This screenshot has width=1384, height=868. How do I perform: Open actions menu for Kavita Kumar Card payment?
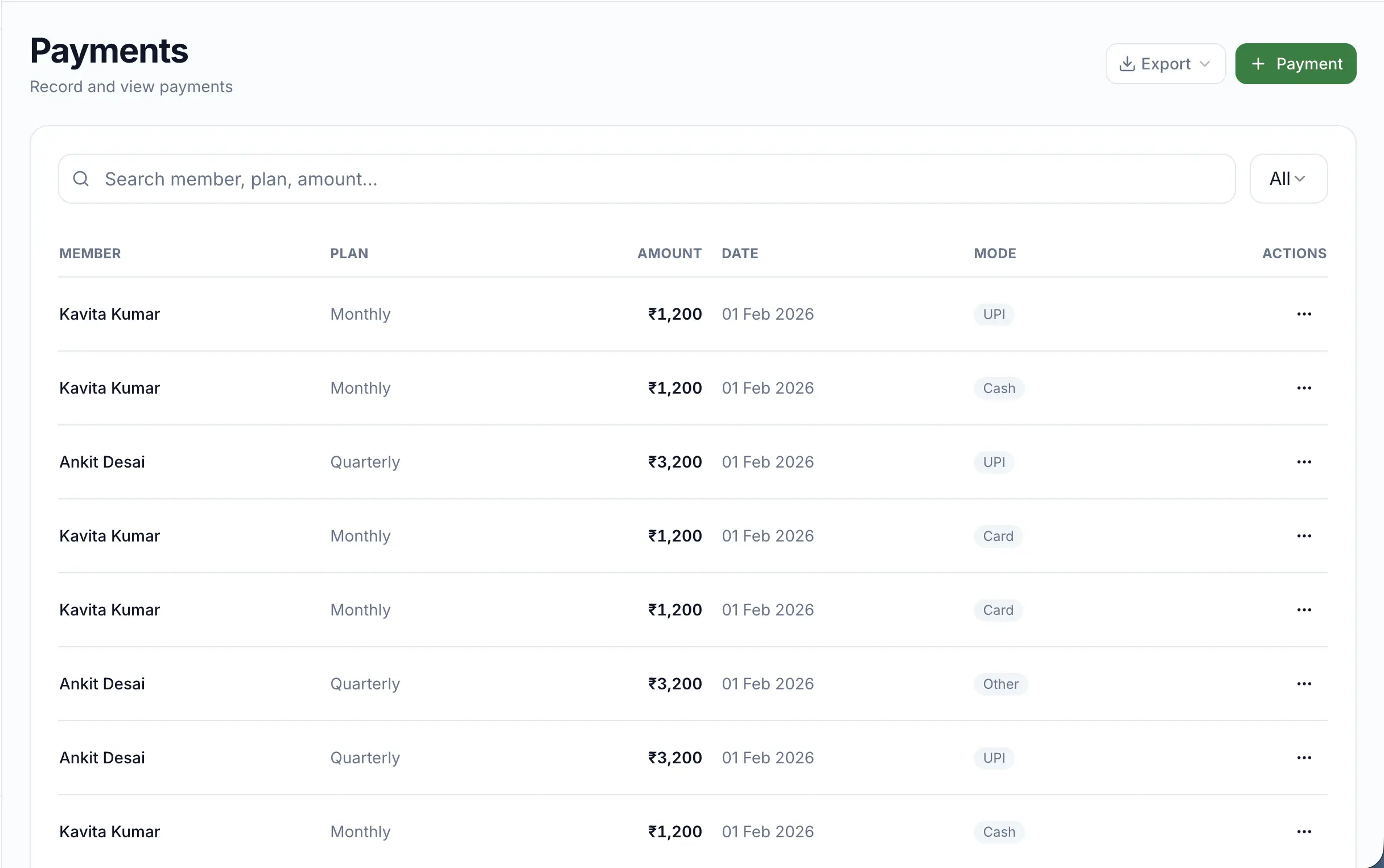point(1304,536)
